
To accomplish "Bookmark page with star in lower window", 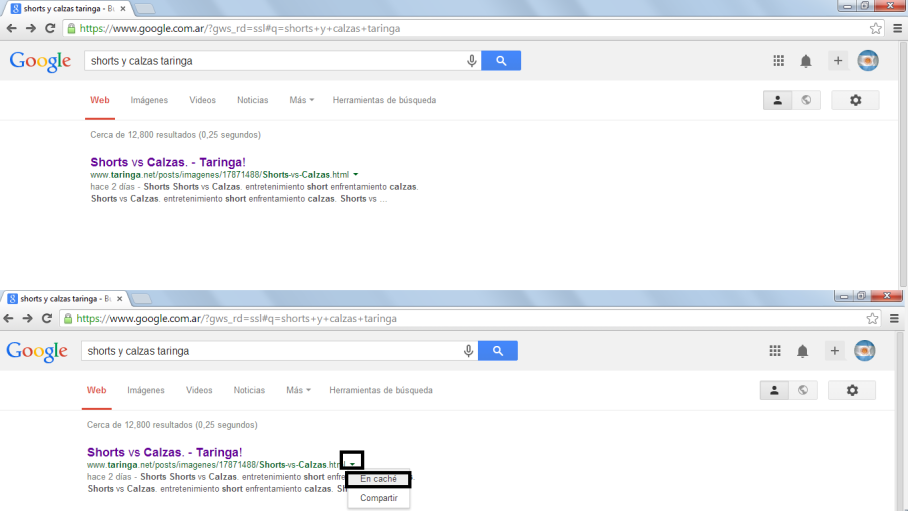I will tap(872, 319).
